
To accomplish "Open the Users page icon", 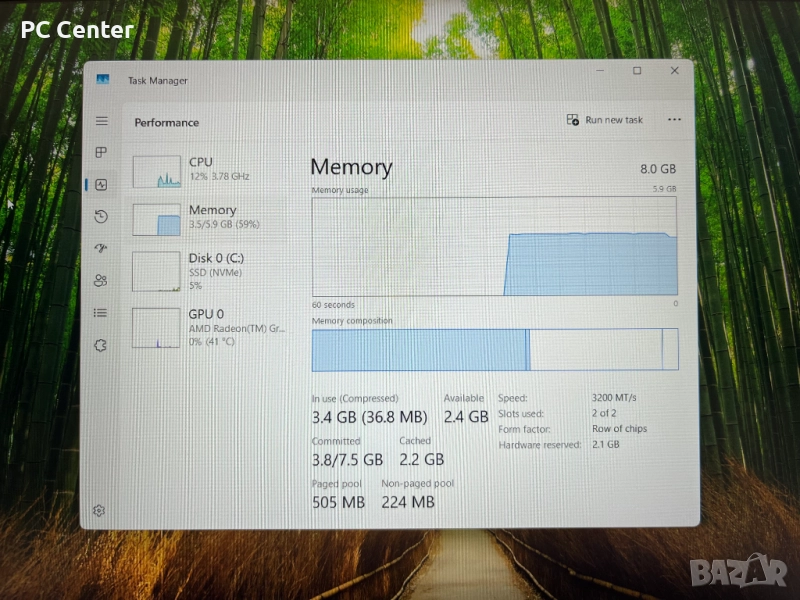I will click(101, 280).
